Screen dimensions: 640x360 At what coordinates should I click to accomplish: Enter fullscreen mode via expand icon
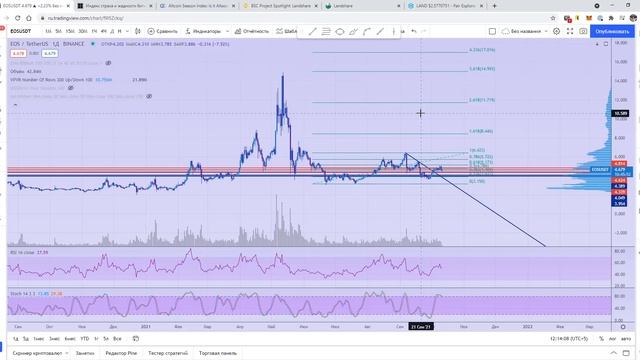tap(570, 31)
